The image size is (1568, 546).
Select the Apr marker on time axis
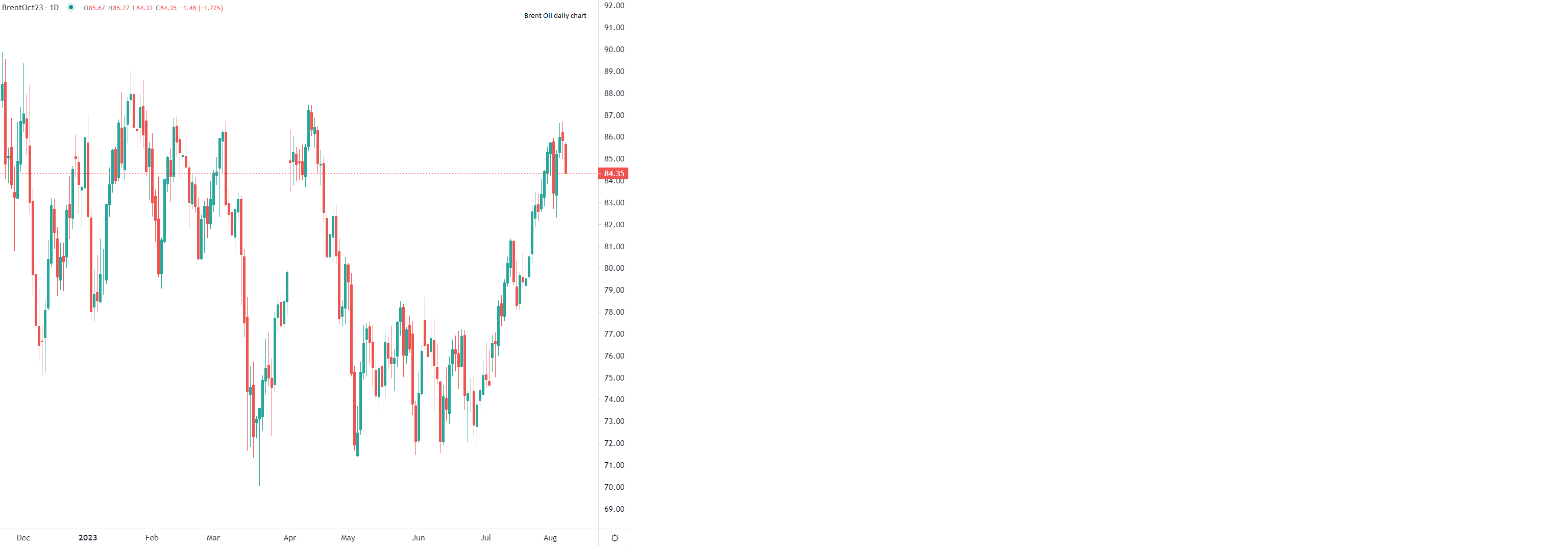tap(290, 537)
